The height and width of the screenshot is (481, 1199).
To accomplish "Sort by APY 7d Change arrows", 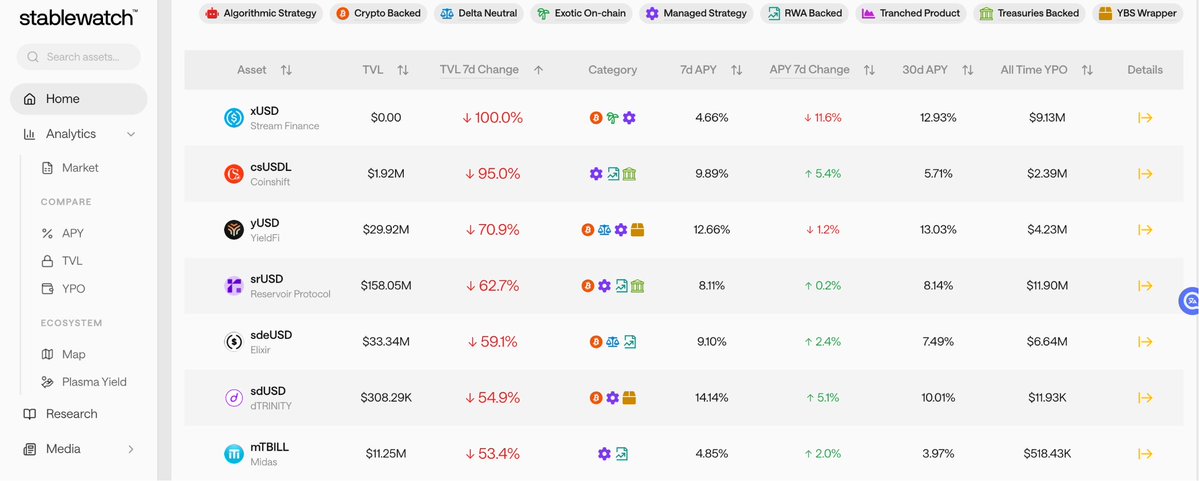I will pyautogui.click(x=869, y=70).
